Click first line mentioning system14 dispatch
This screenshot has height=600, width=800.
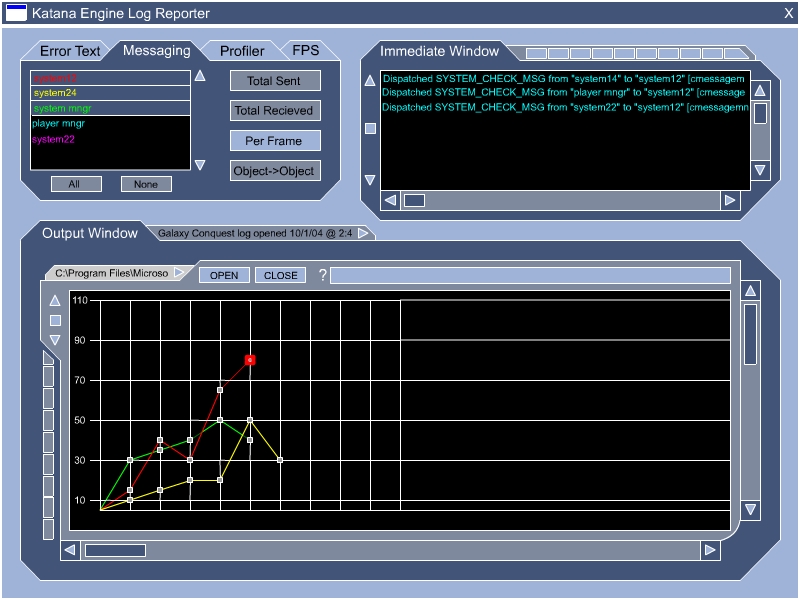564,79
